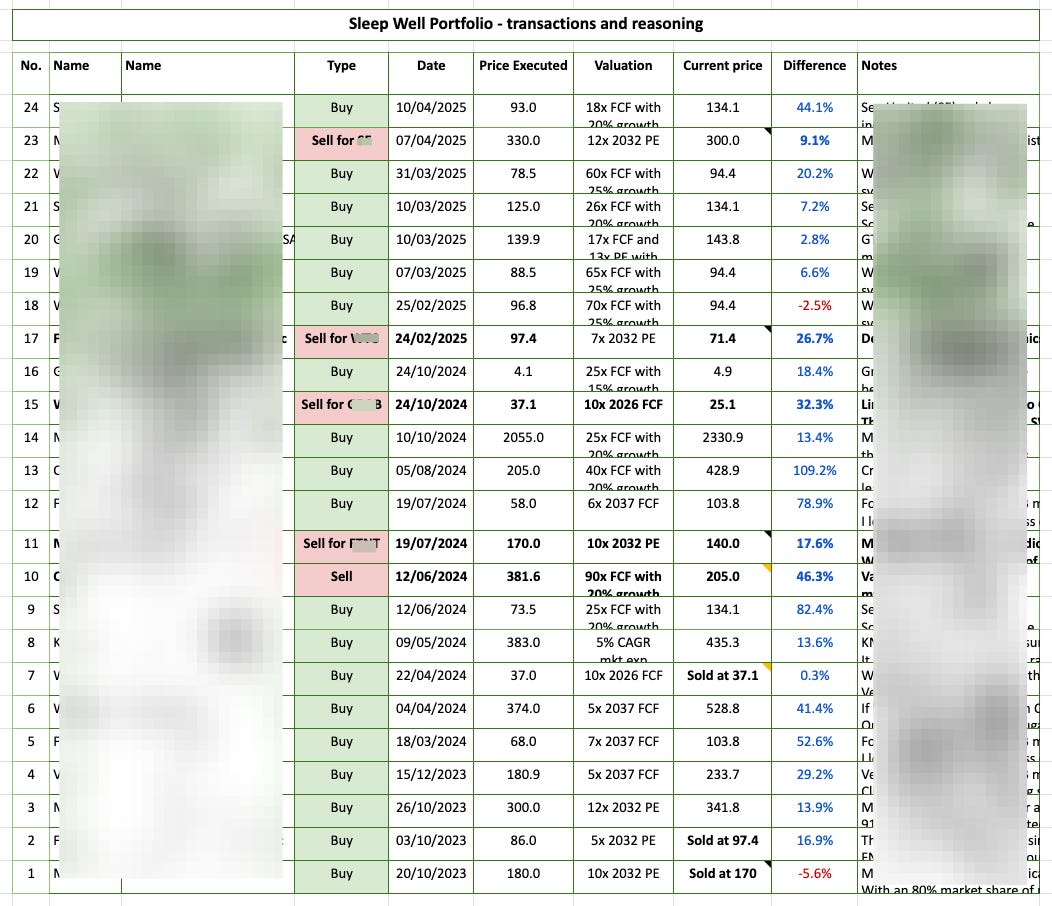
Task: Select the current price 435.3
Action: coord(723,645)
